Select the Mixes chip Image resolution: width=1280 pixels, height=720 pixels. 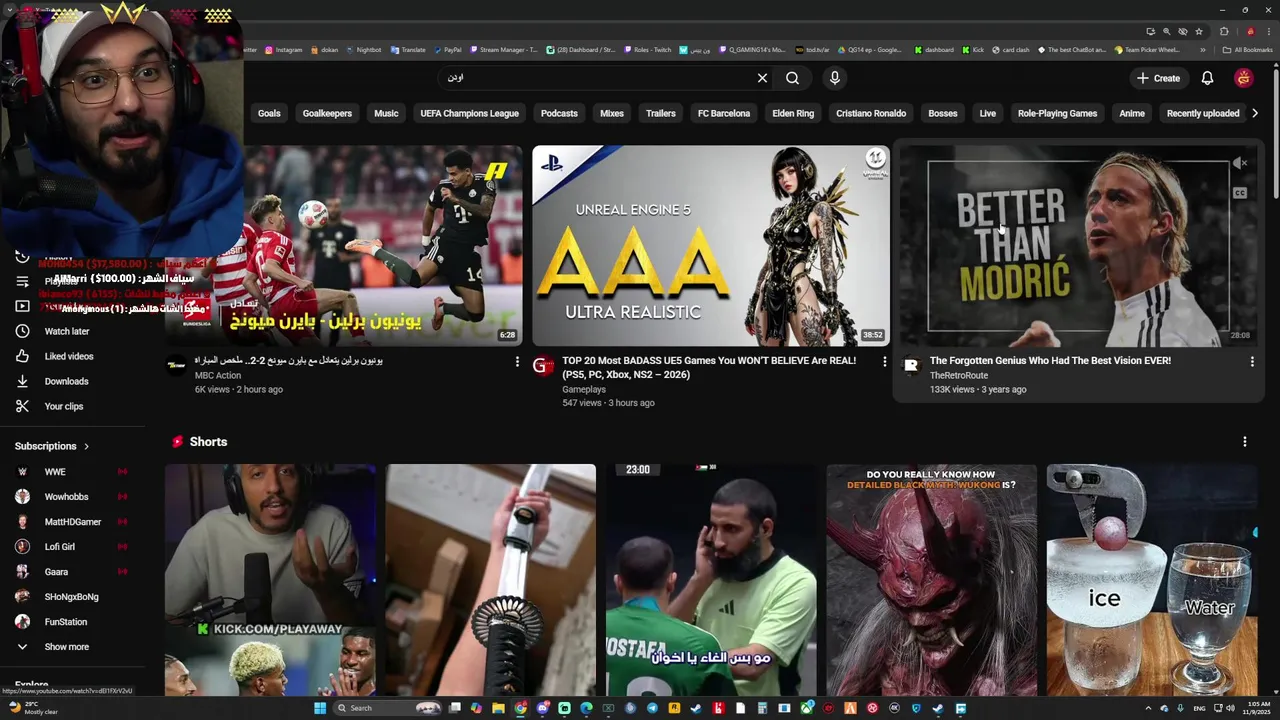(612, 113)
